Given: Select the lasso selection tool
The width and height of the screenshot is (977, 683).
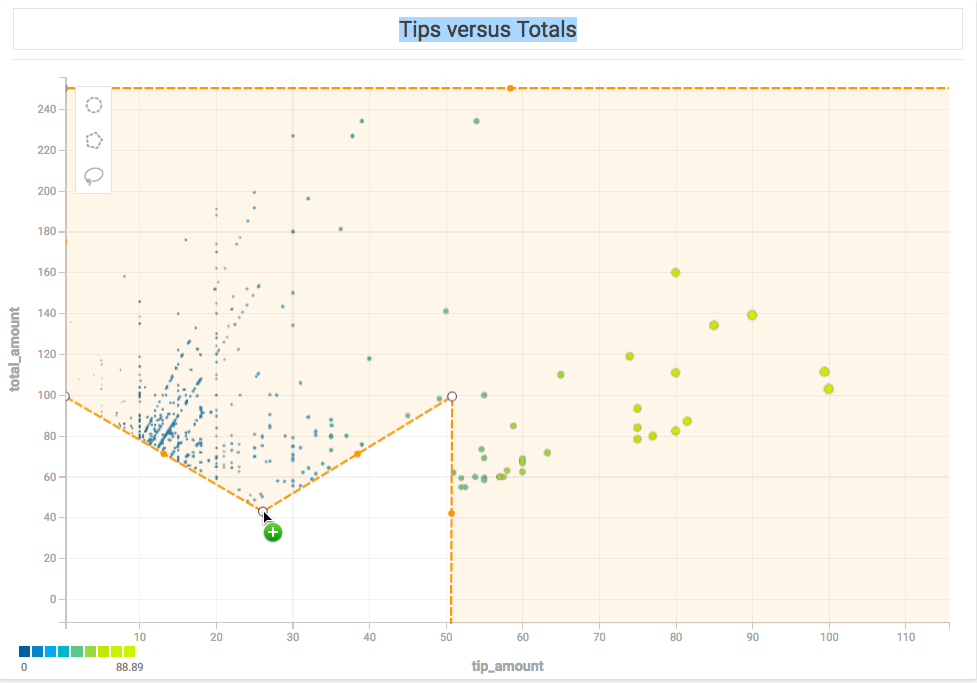Looking at the screenshot, I should [x=93, y=176].
